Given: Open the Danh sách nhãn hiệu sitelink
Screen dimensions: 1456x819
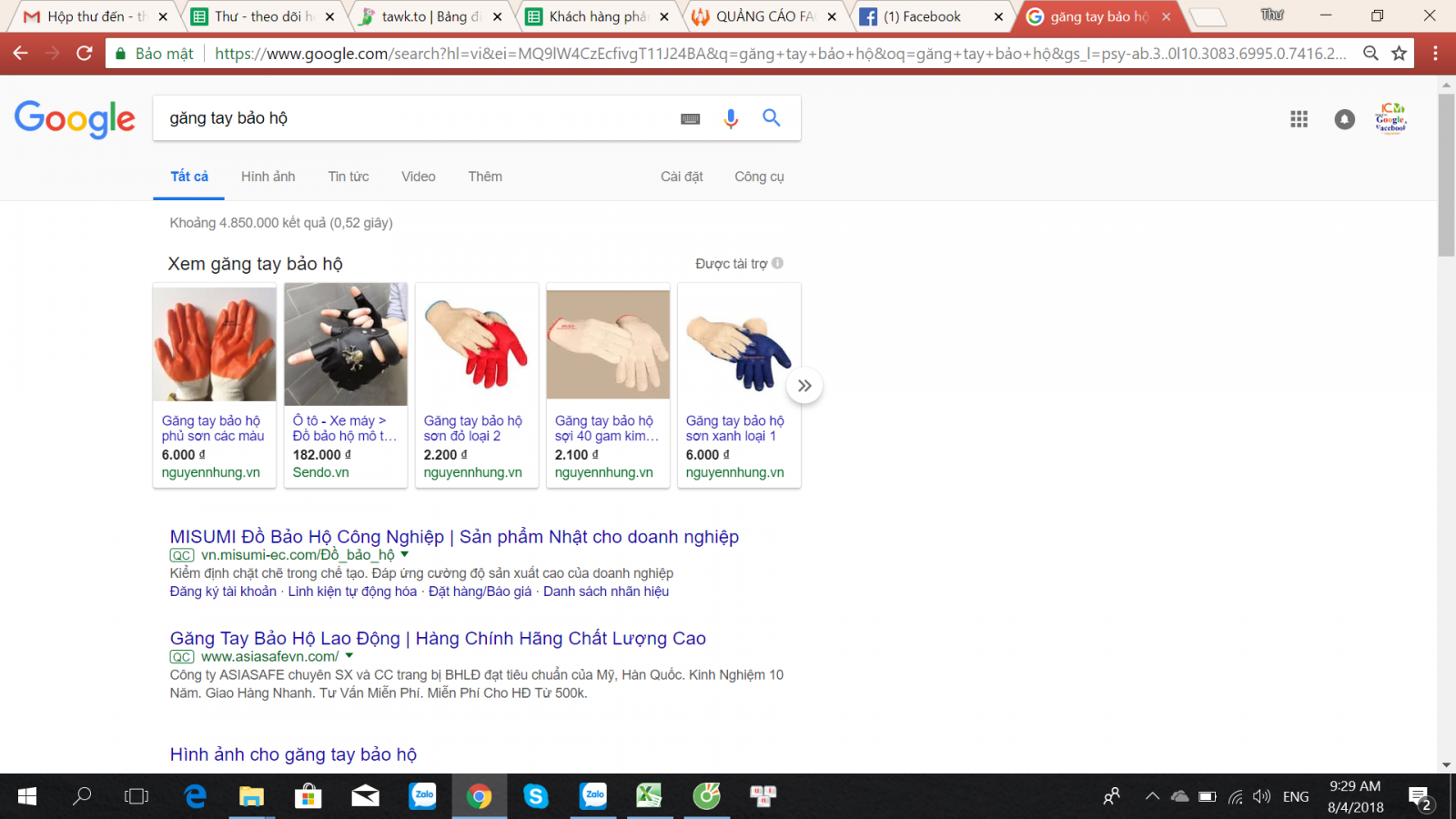Looking at the screenshot, I should click(x=606, y=591).
